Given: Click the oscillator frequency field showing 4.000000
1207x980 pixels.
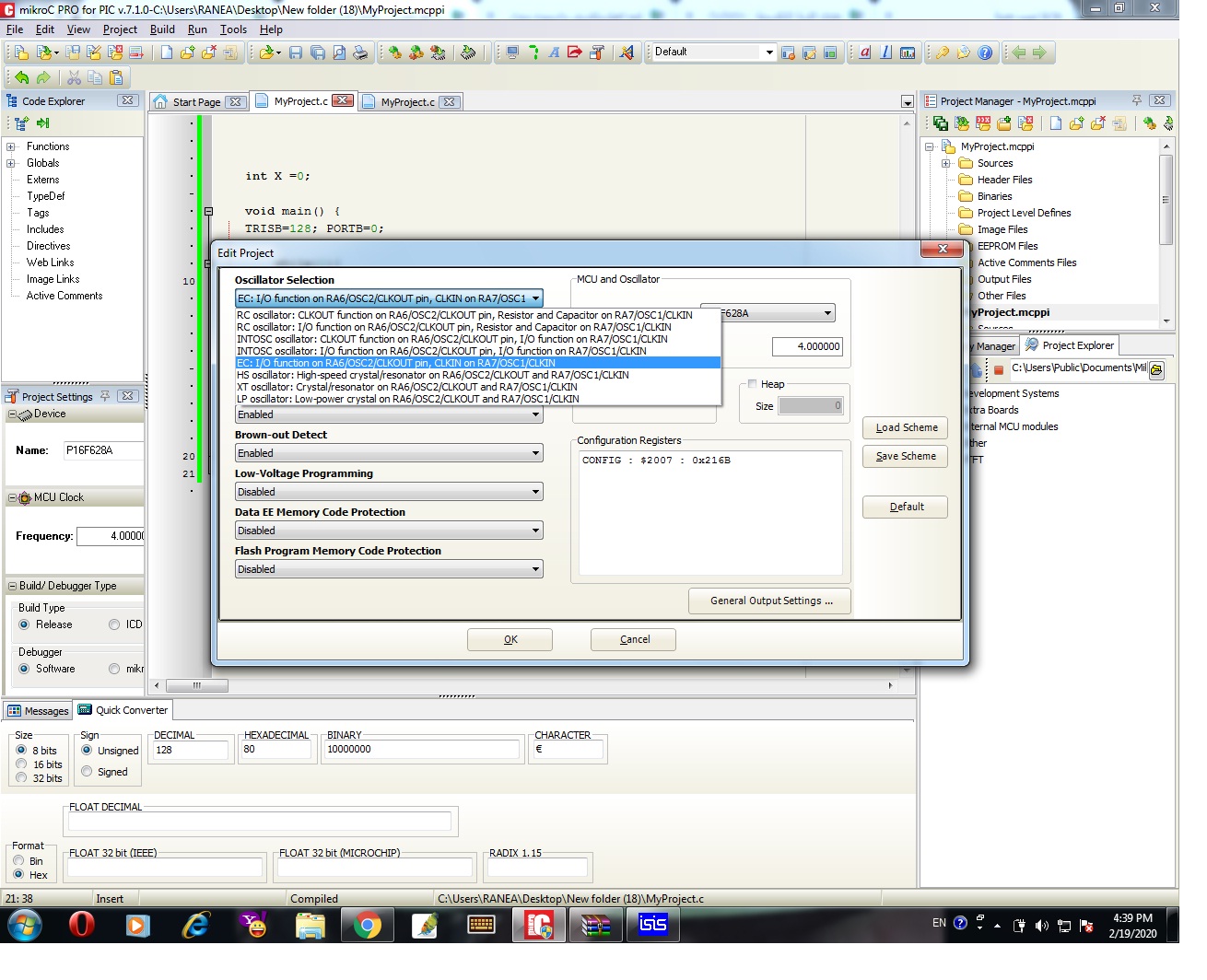Looking at the screenshot, I should pyautogui.click(x=807, y=346).
